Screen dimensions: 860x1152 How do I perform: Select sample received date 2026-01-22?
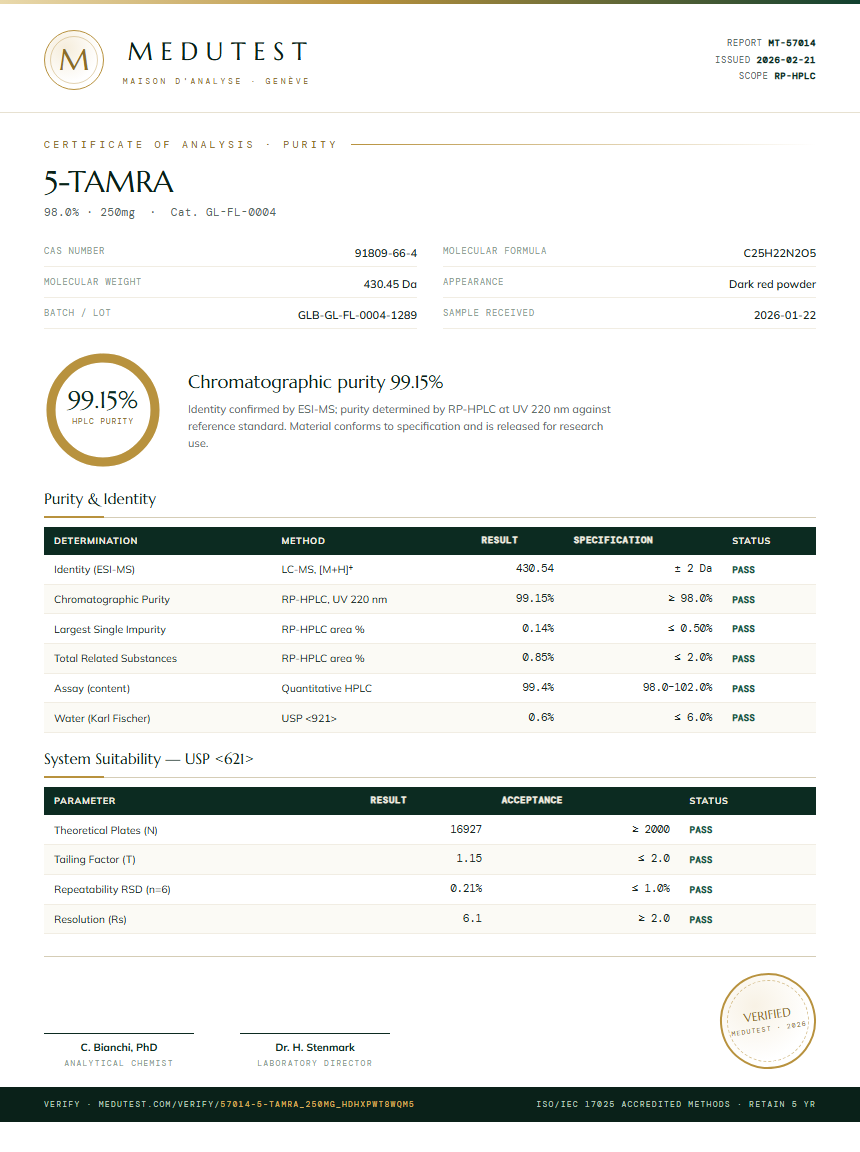point(784,314)
